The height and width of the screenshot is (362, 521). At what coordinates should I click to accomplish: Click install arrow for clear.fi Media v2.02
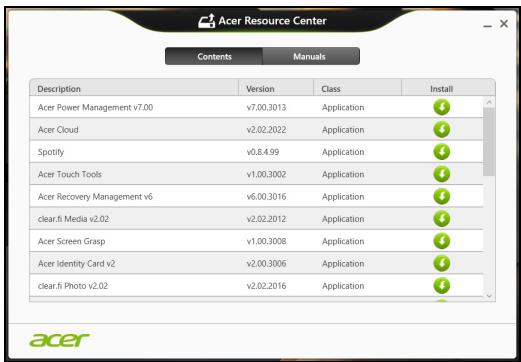click(442, 219)
